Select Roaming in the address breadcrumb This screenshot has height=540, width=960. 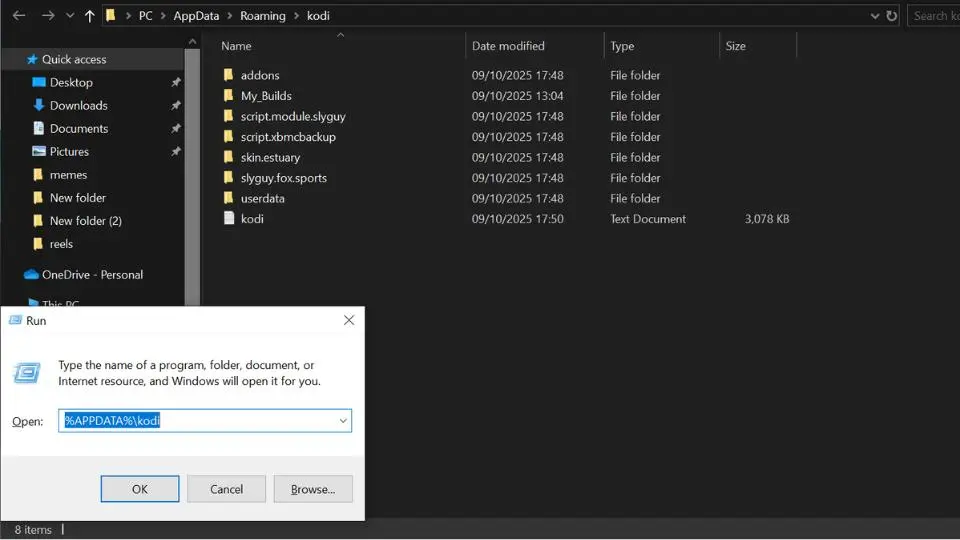click(x=263, y=16)
